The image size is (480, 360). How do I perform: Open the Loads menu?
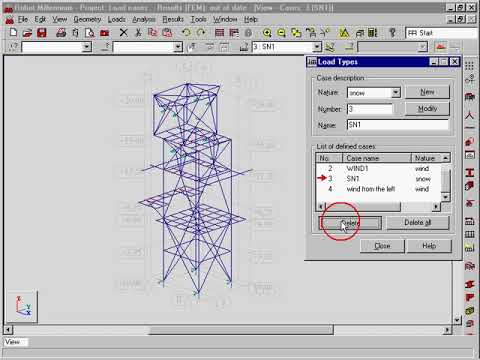point(116,19)
